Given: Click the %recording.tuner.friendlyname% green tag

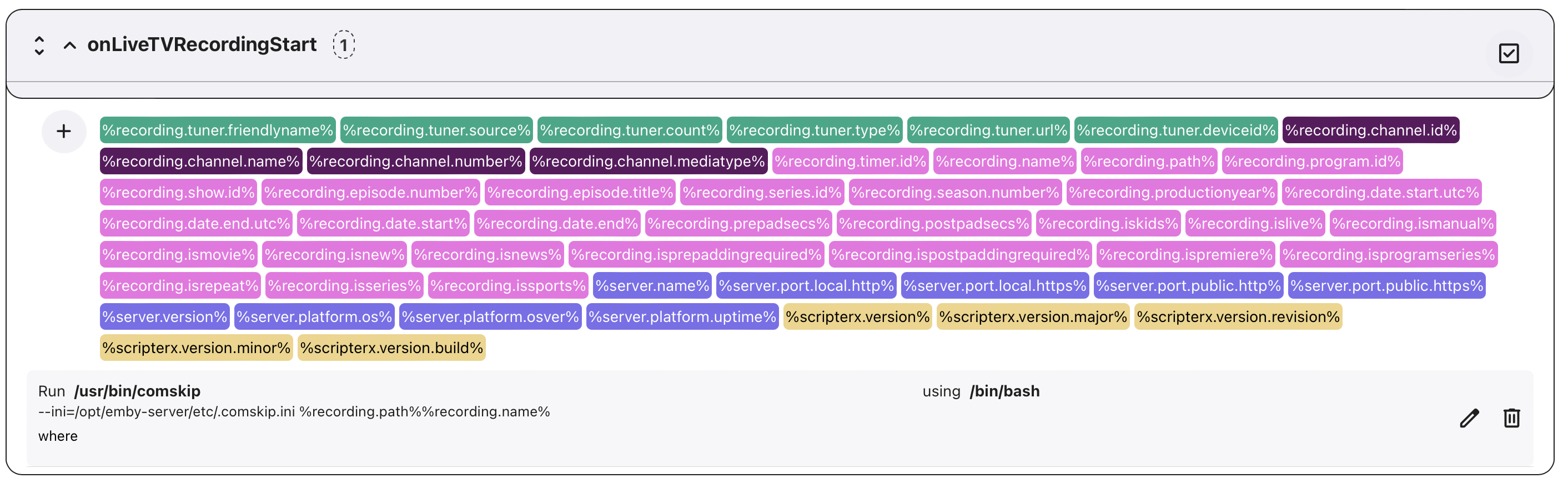Looking at the screenshot, I should [217, 130].
